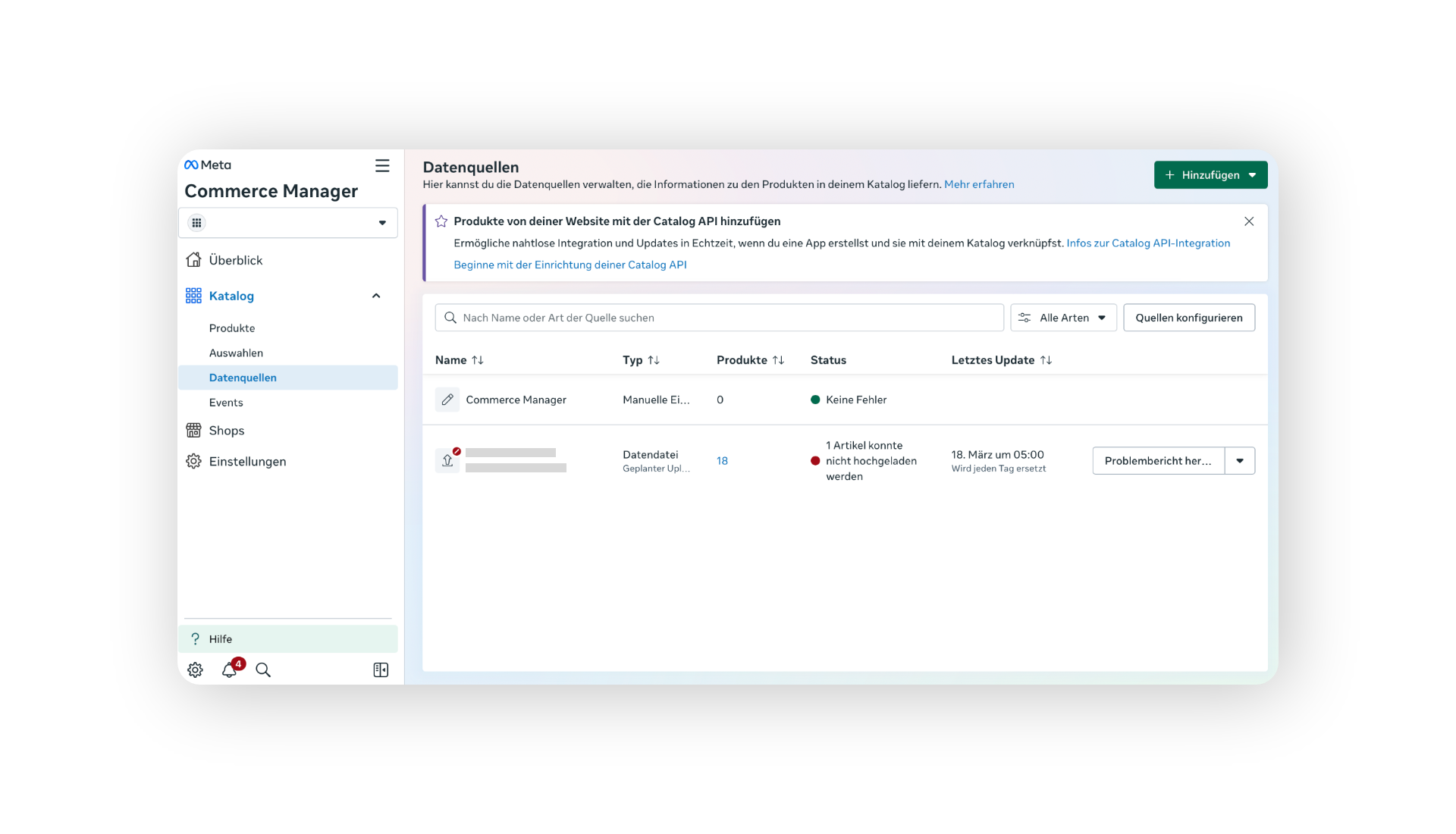Image resolution: width=1456 pixels, height=834 pixels.
Task: Open the Hinzufügen dropdown button
Action: (1210, 175)
